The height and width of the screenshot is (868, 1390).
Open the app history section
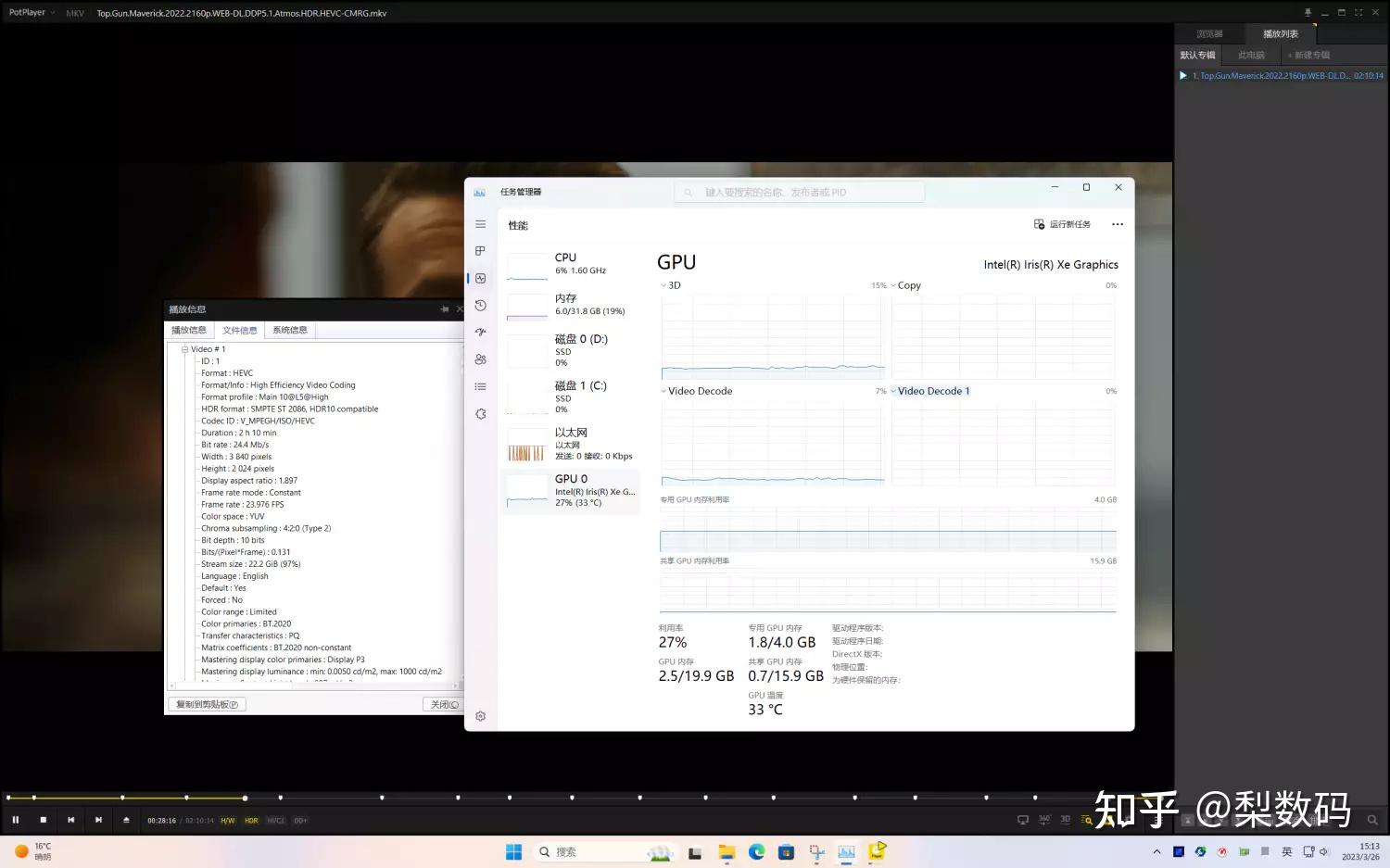pos(480,306)
